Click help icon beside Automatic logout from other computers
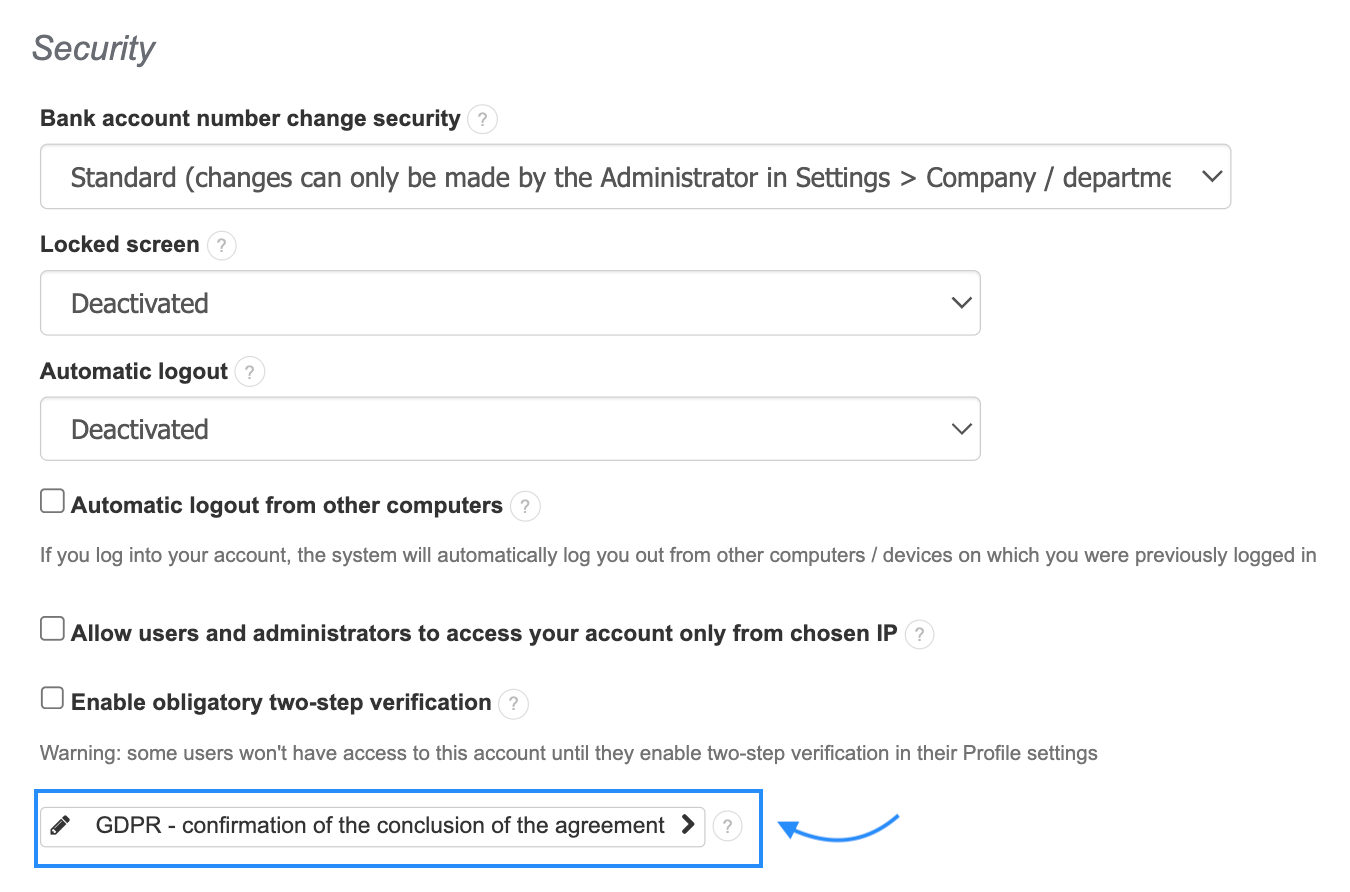This screenshot has height=892, width=1350. tap(525, 507)
